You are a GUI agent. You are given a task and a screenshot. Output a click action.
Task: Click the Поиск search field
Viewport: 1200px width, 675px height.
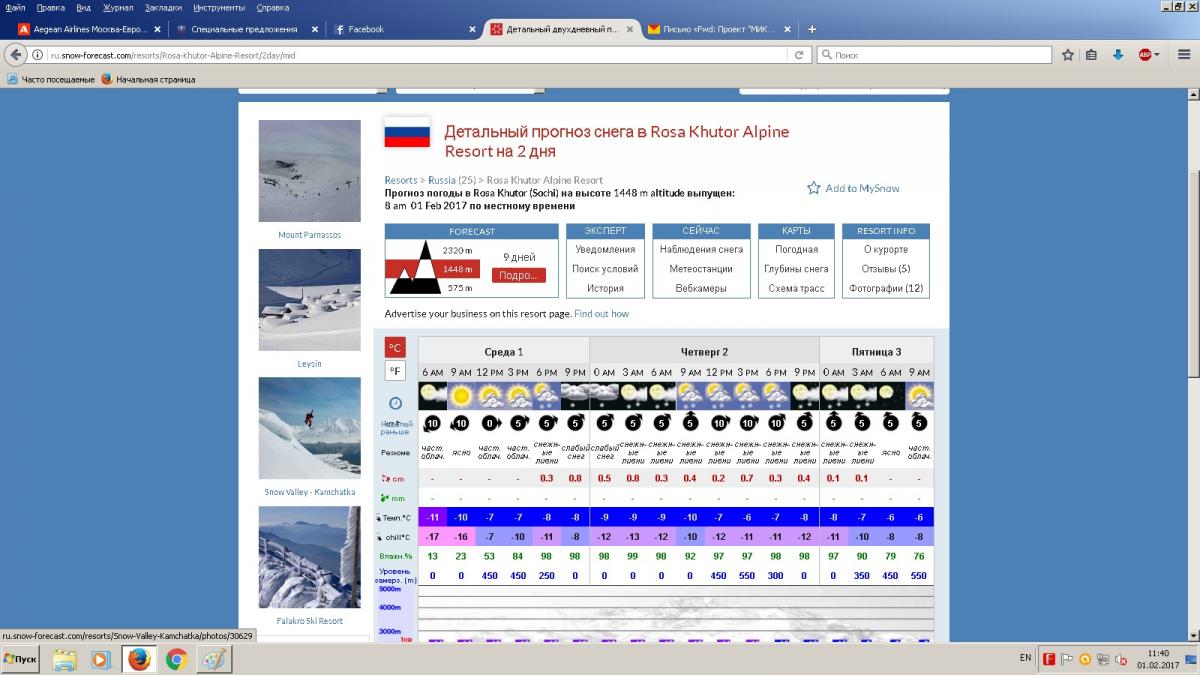[x=936, y=56]
